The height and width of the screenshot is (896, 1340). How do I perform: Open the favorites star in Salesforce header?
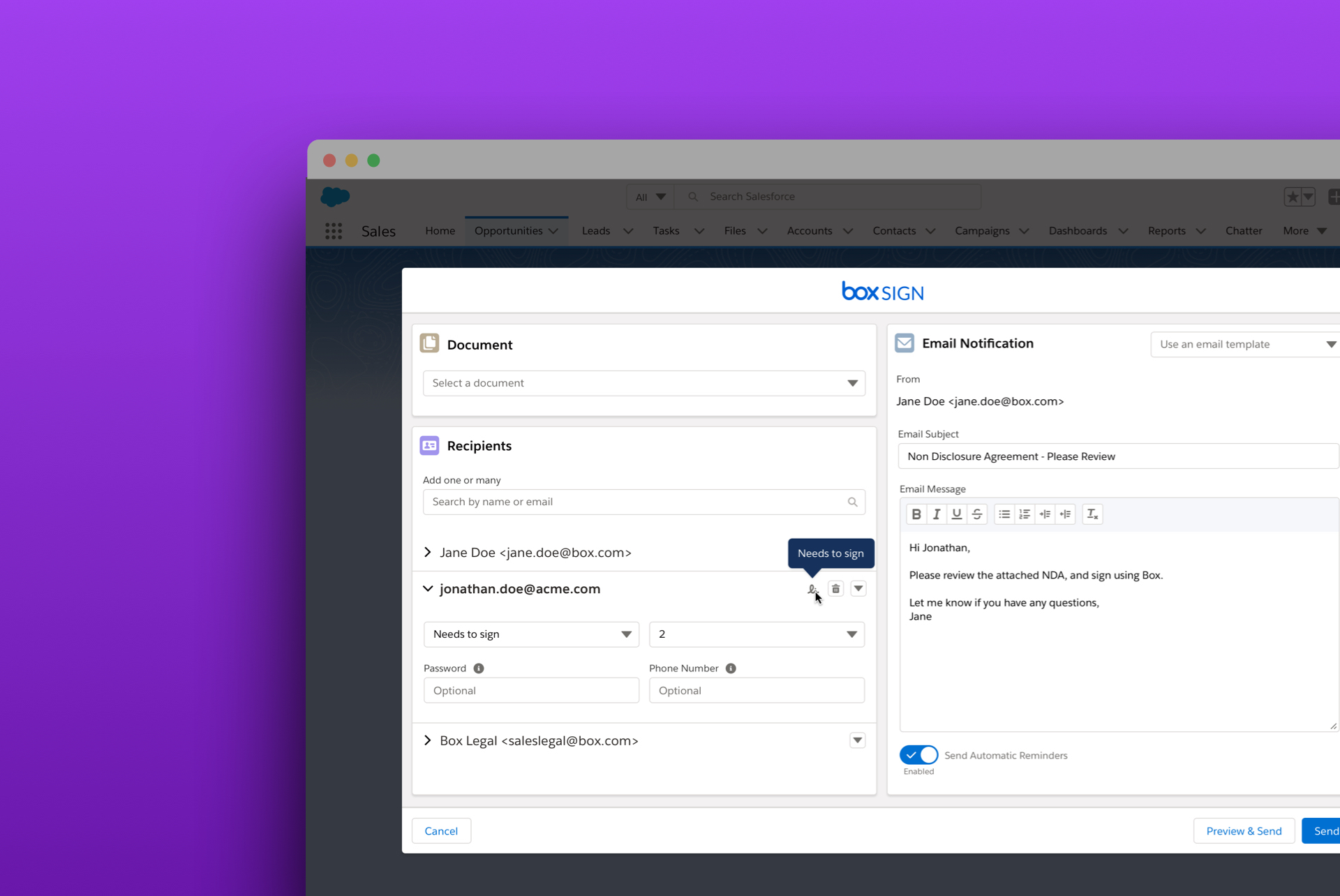[1293, 197]
